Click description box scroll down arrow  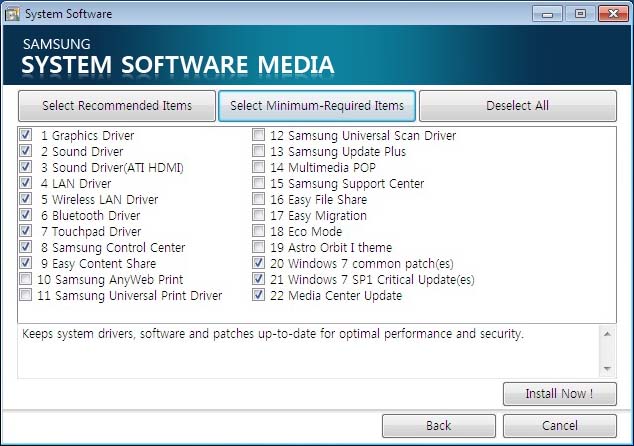(x=607, y=368)
